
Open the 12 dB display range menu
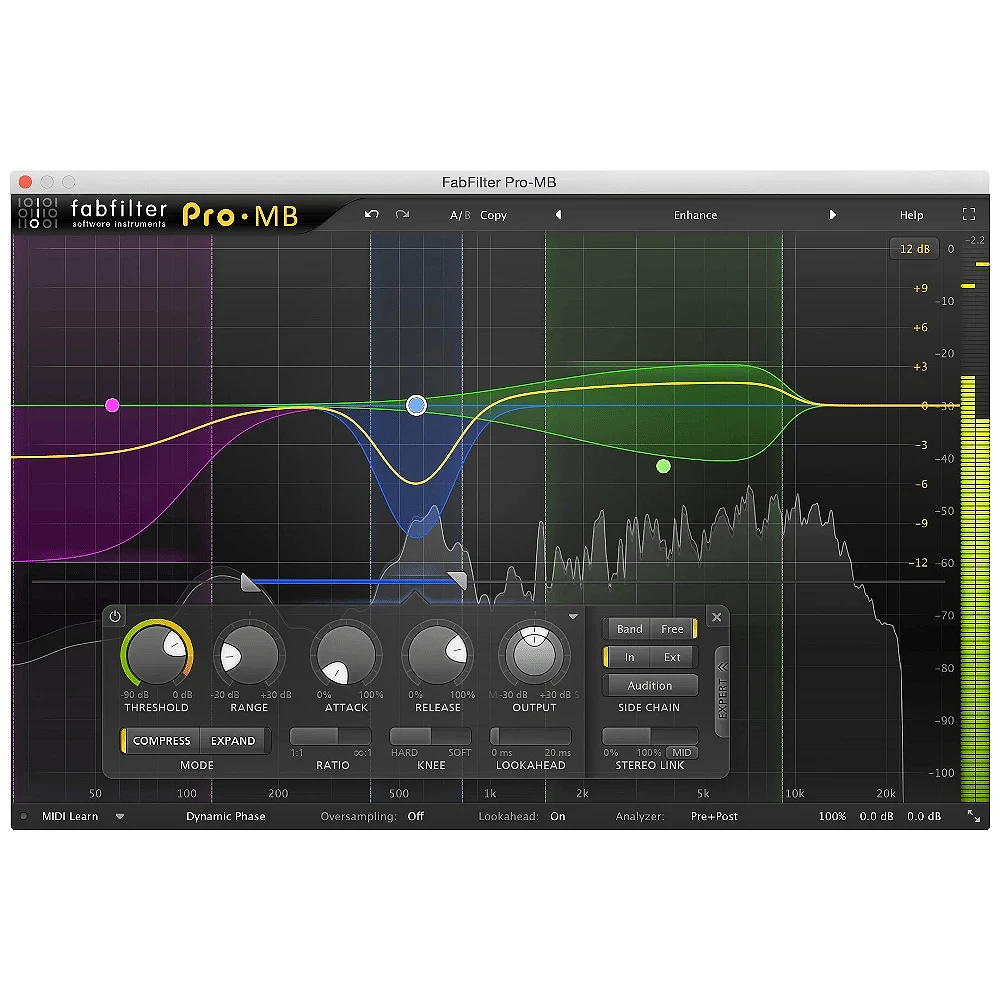click(x=914, y=249)
